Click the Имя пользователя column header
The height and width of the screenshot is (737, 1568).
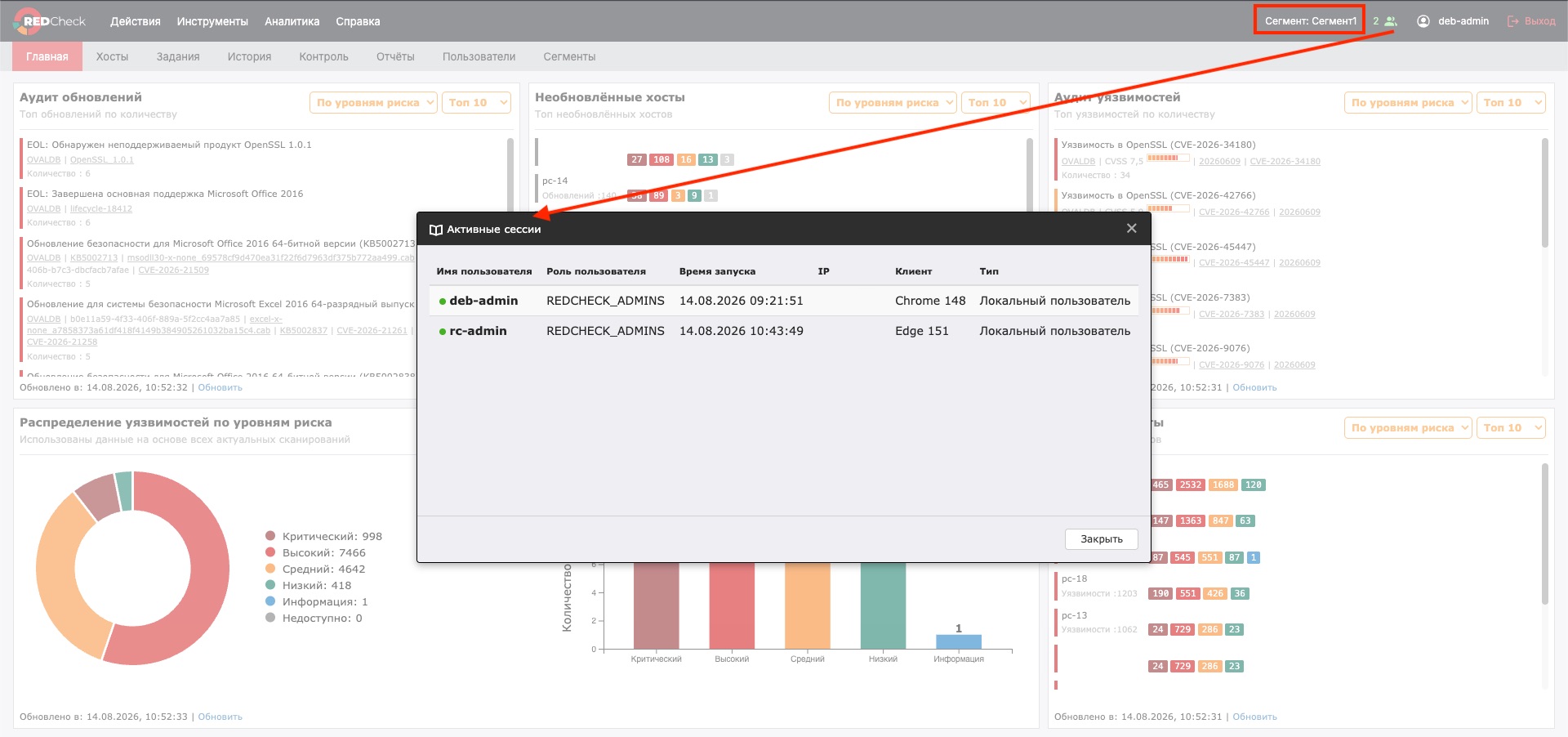[484, 271]
